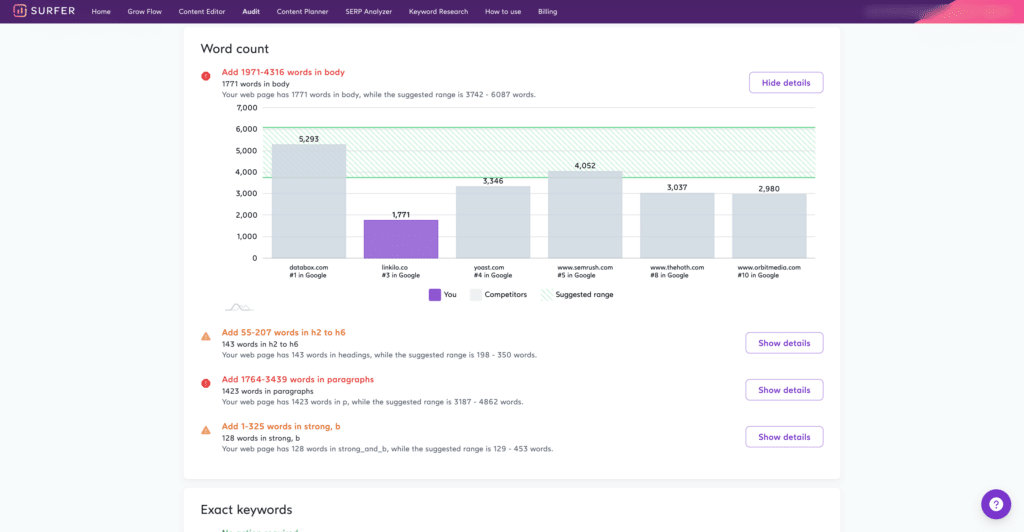
Task: Go to Billing
Action: (547, 11)
